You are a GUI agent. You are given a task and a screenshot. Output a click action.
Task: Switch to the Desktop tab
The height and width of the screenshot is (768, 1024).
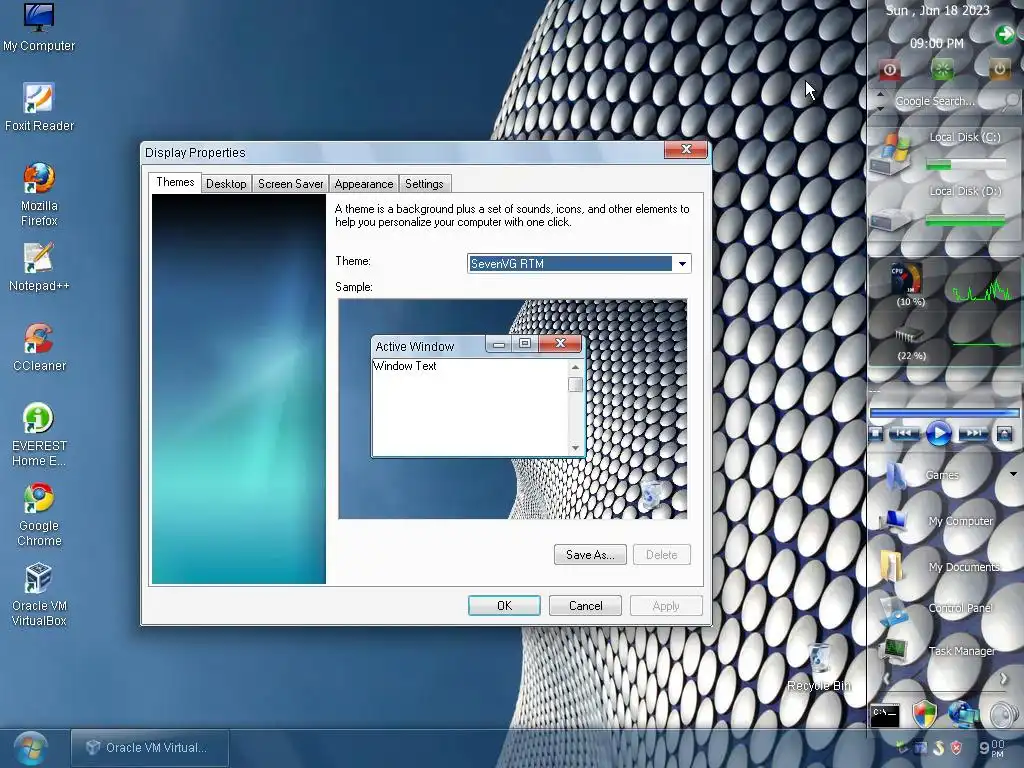[x=226, y=184]
